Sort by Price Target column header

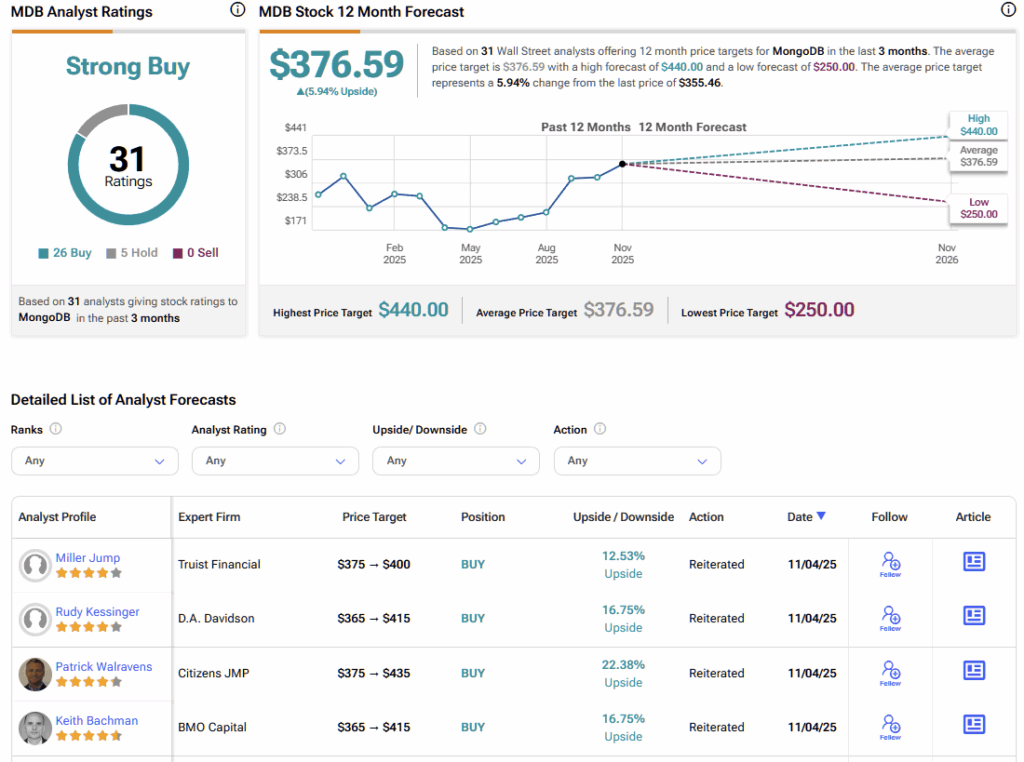374,517
